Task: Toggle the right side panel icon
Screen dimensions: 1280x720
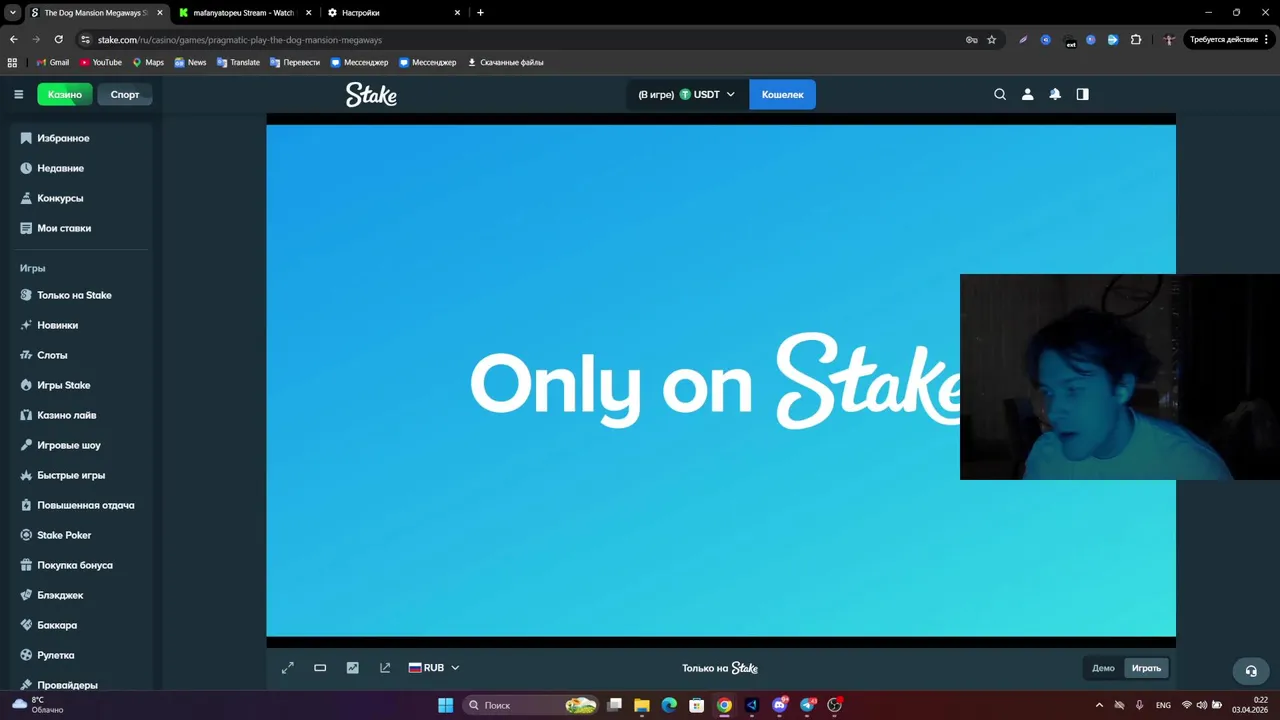Action: (1082, 94)
